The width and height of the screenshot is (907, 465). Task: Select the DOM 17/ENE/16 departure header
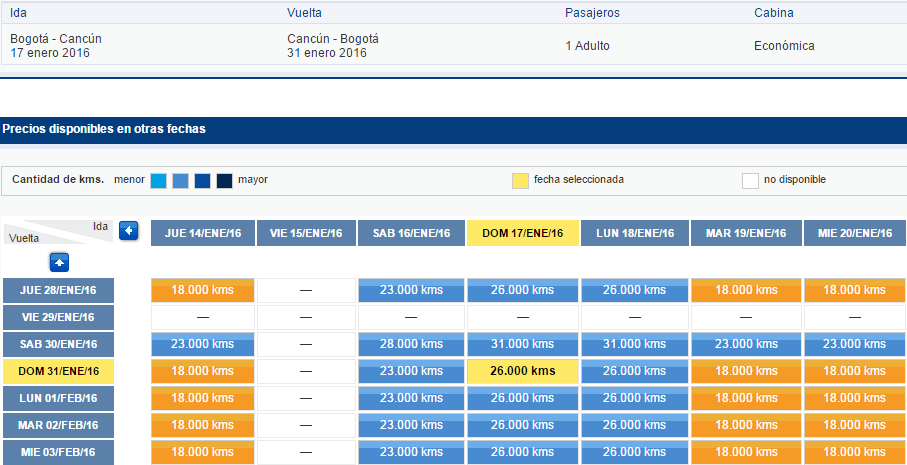tap(522, 233)
